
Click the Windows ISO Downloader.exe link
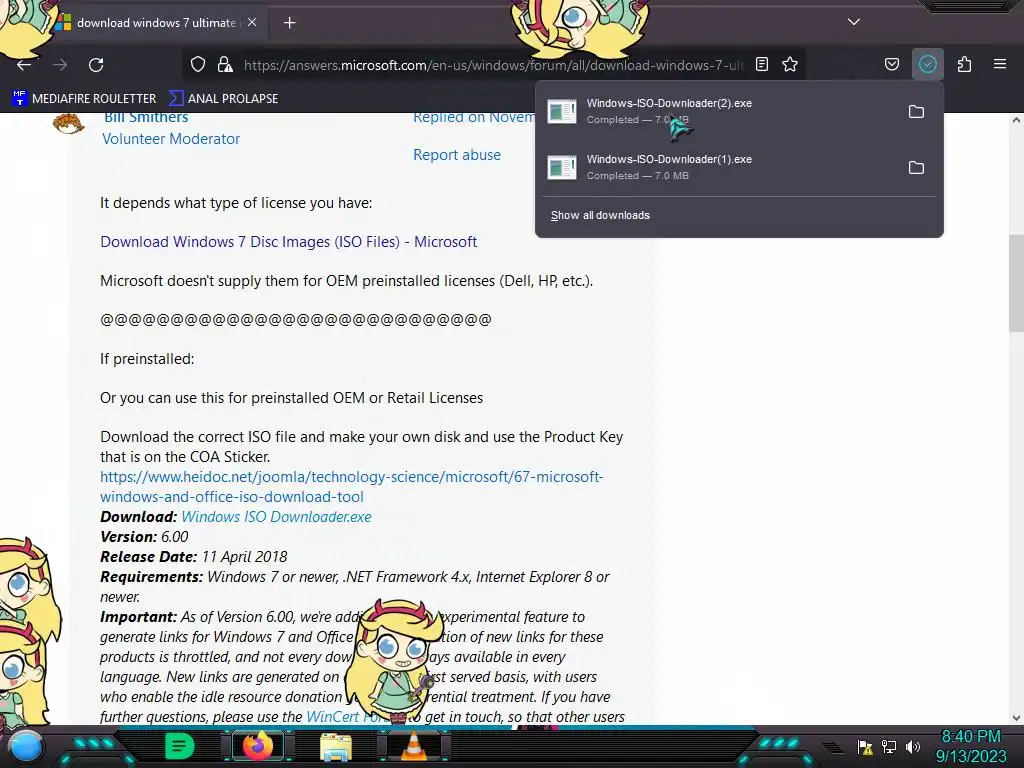(x=276, y=517)
